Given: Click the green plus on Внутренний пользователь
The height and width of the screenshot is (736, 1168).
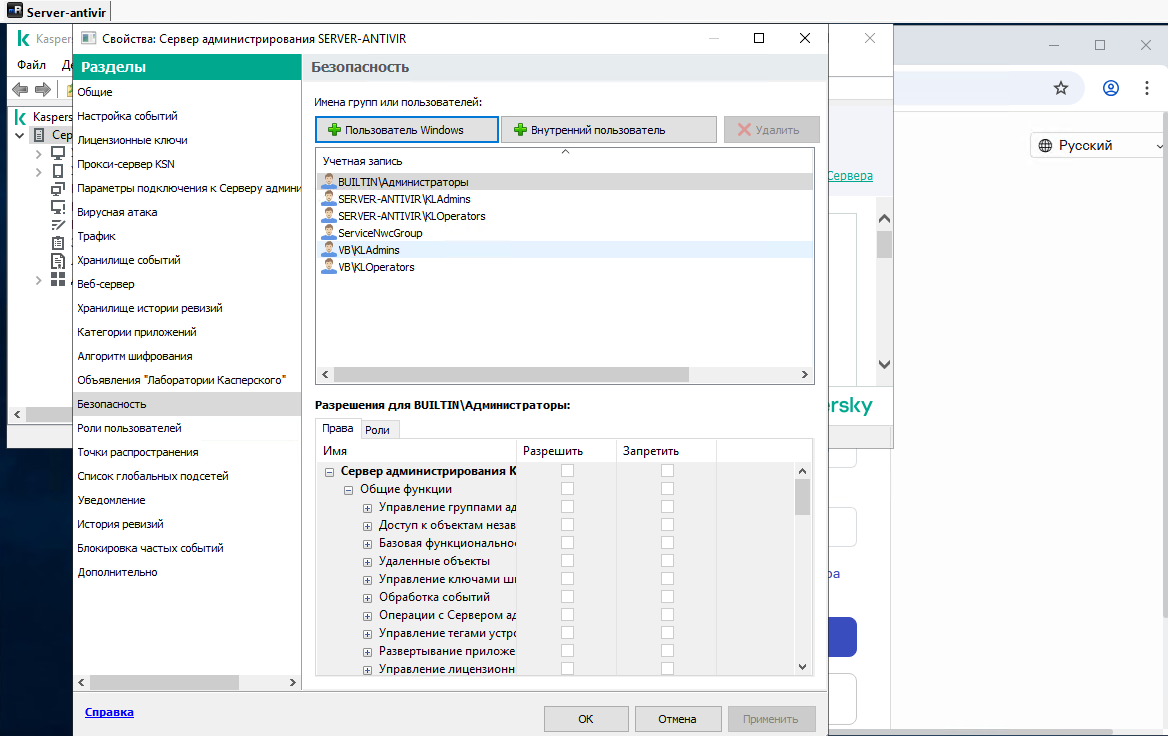Looking at the screenshot, I should (521, 130).
